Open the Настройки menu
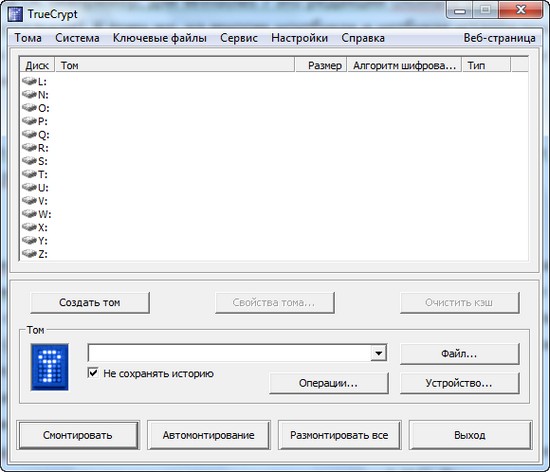 pos(300,38)
